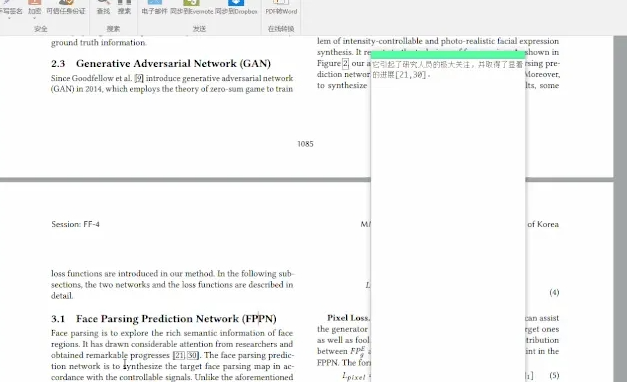The image size is (627, 382).
Task: Click citation [30] in section 3.1
Action: (x=192, y=355)
